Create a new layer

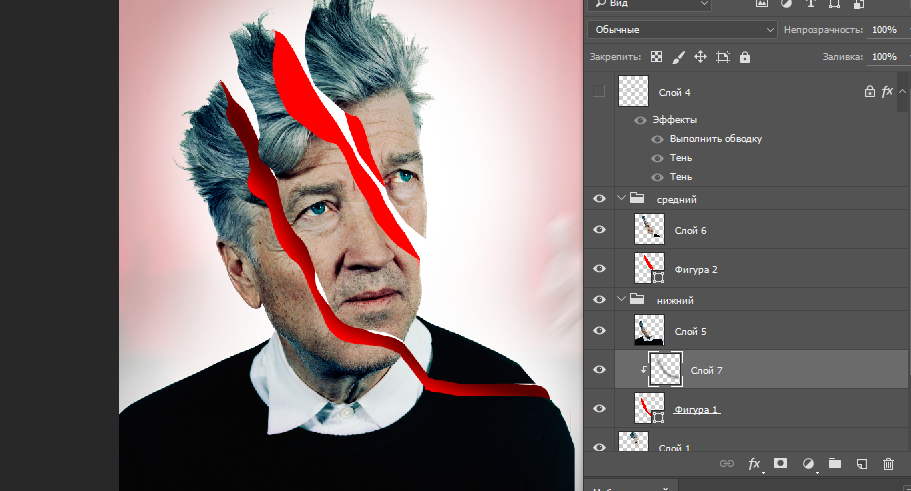[862, 464]
